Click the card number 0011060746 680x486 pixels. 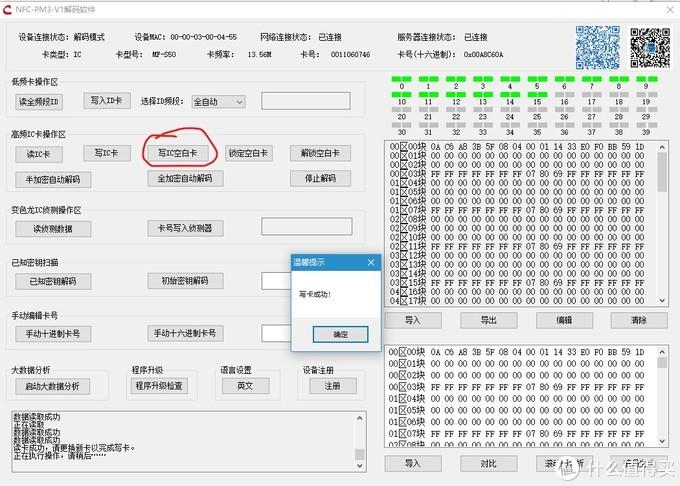(x=350, y=55)
